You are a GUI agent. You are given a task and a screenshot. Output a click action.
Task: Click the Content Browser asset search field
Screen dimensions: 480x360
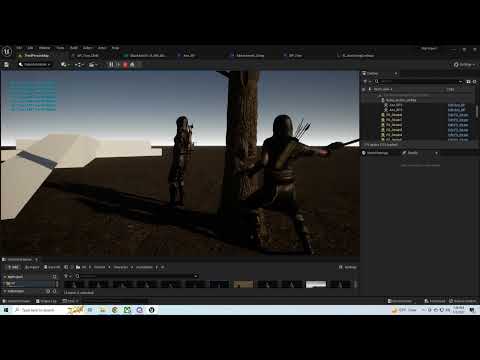click(x=137, y=276)
